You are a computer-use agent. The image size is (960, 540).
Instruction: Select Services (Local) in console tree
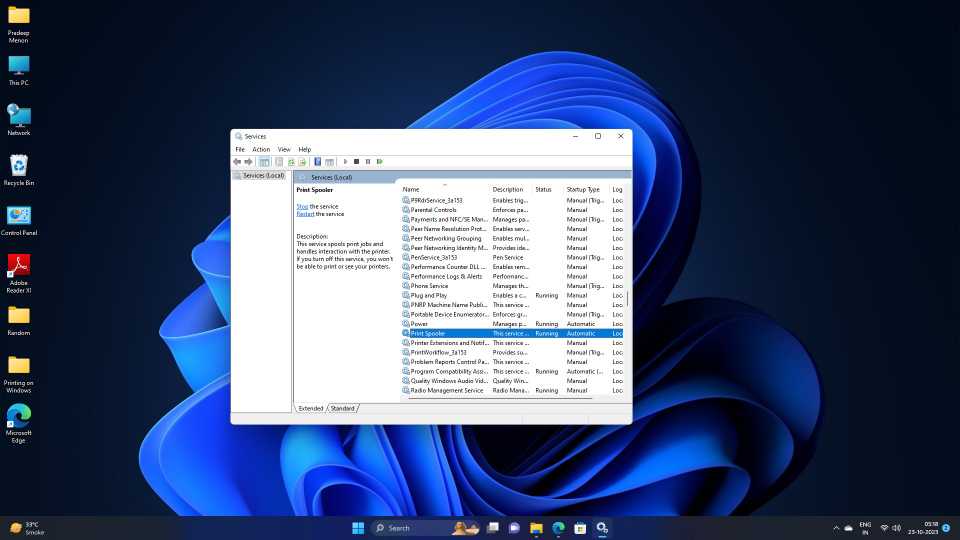point(263,176)
